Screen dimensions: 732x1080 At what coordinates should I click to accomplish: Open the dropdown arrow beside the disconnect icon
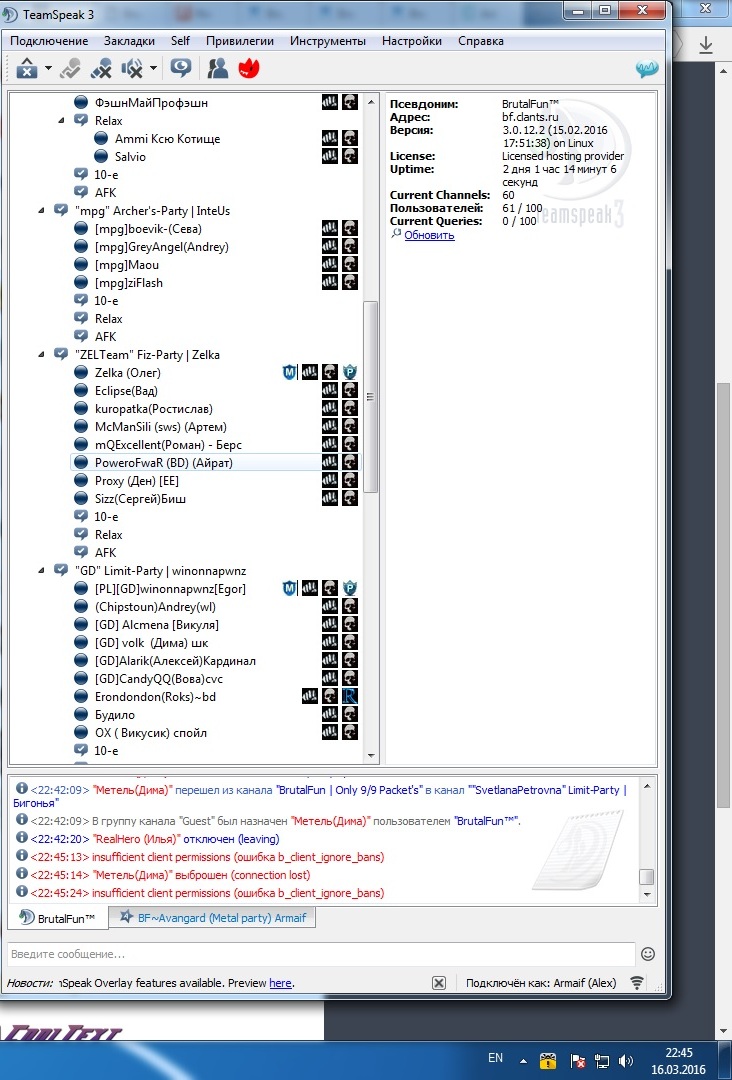[48, 68]
